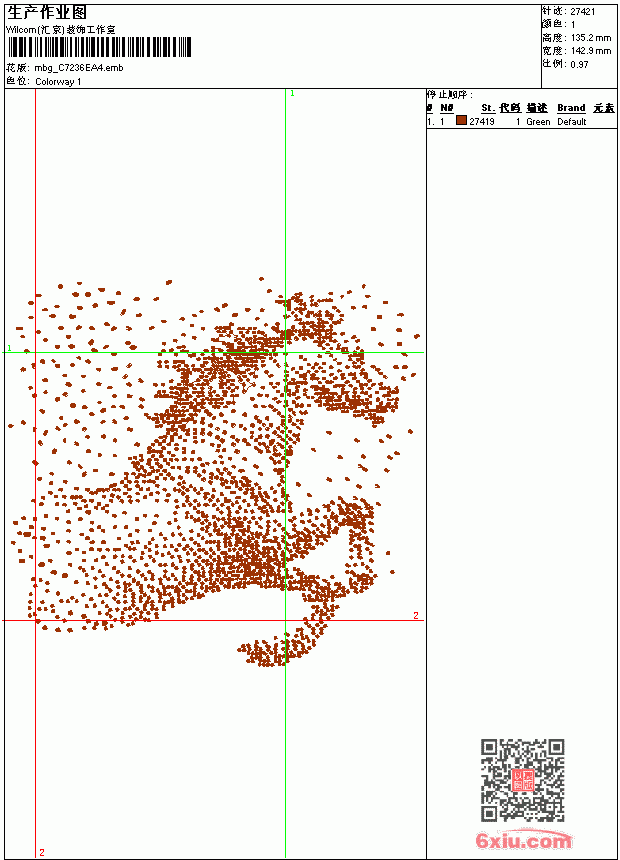Click the file name mbg_C7236EA4.emb
Viewport: 620px width, 860px height.
click(x=79, y=68)
